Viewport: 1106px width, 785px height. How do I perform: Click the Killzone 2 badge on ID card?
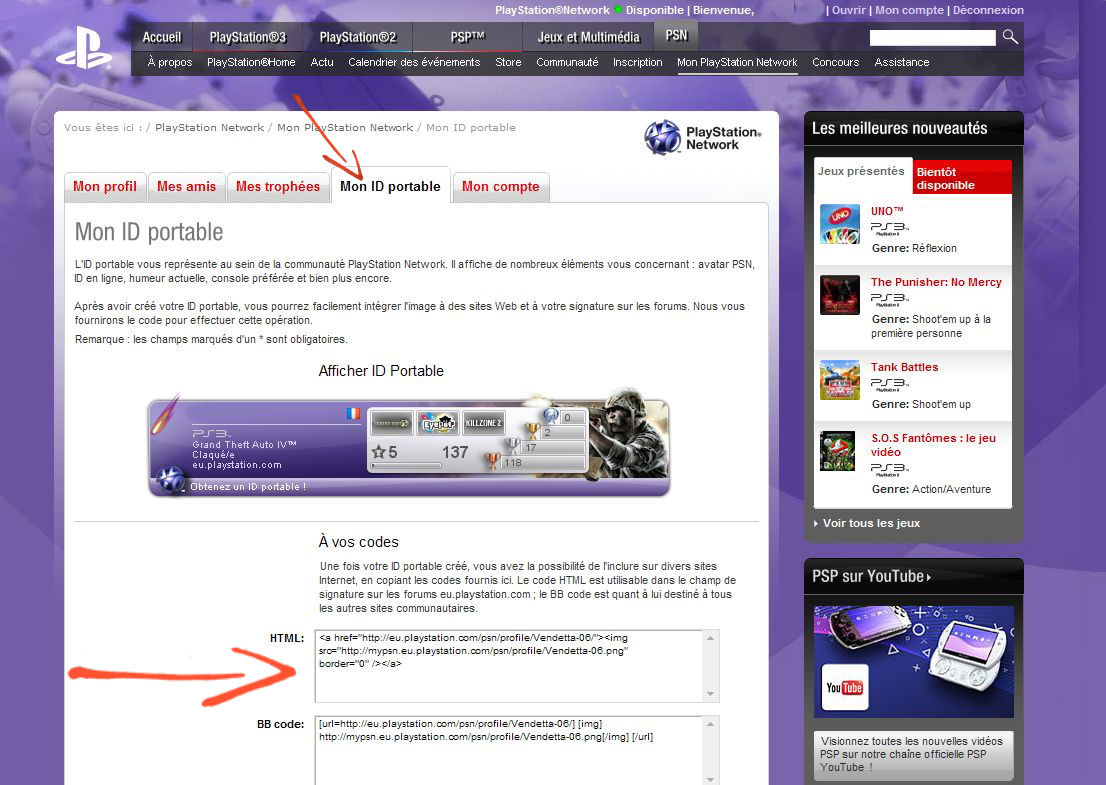[x=483, y=423]
